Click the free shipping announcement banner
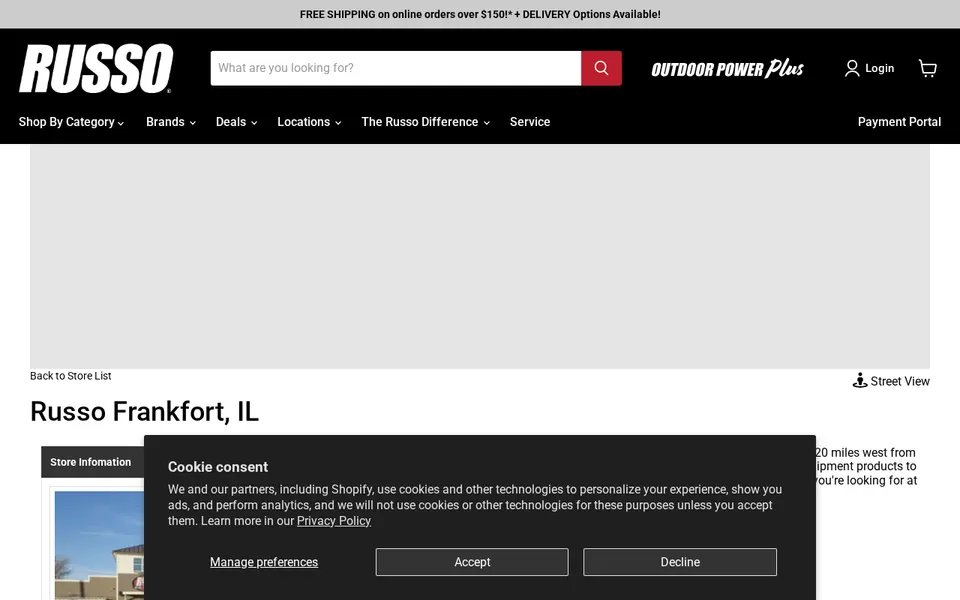 (x=480, y=14)
